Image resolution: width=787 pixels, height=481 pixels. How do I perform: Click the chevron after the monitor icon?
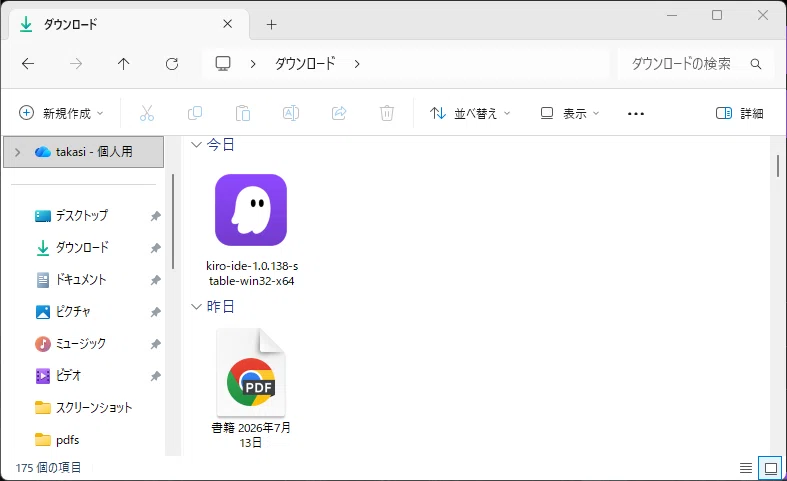[253, 64]
